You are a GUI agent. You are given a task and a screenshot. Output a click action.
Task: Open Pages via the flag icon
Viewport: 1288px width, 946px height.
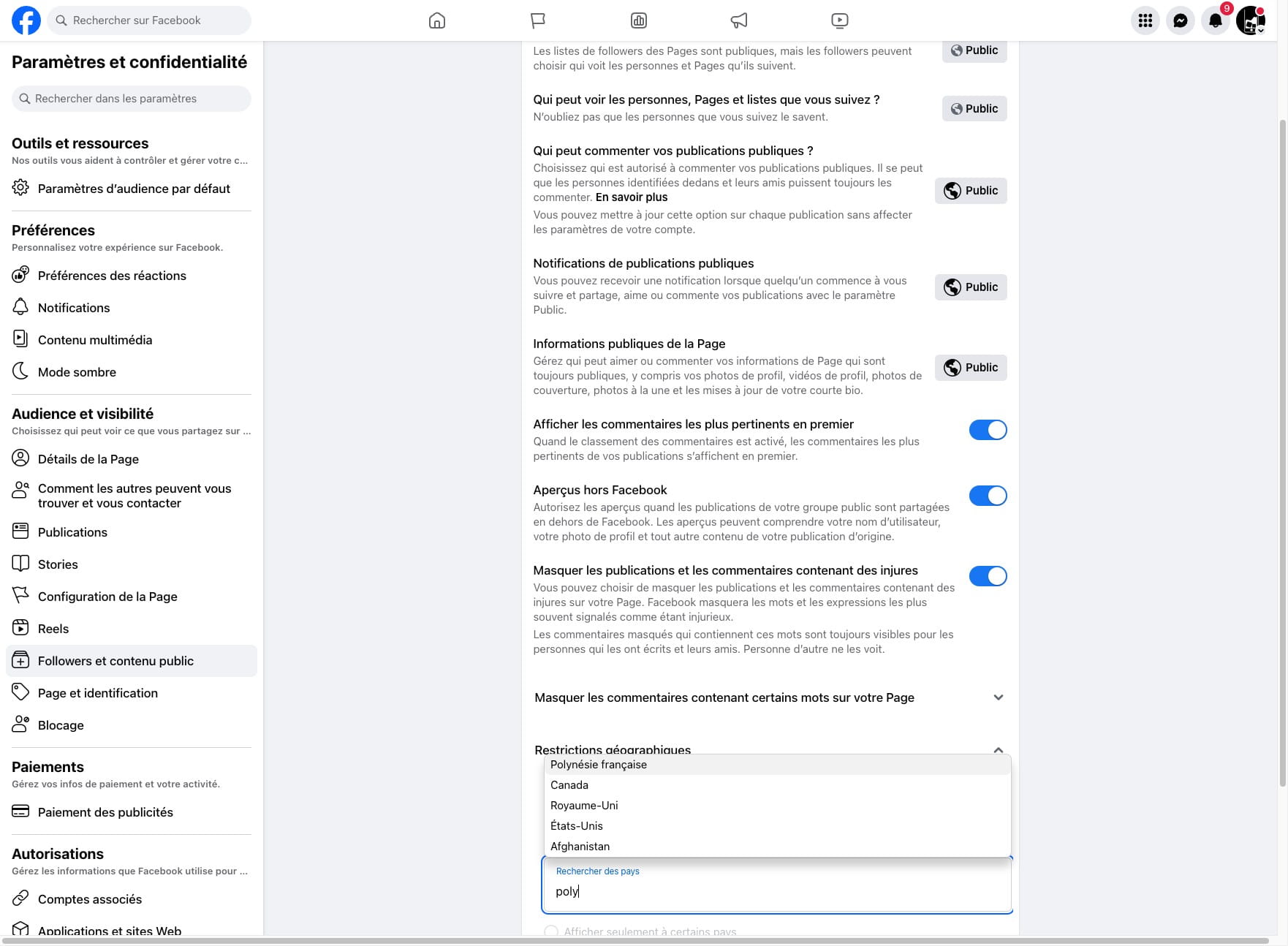(538, 20)
